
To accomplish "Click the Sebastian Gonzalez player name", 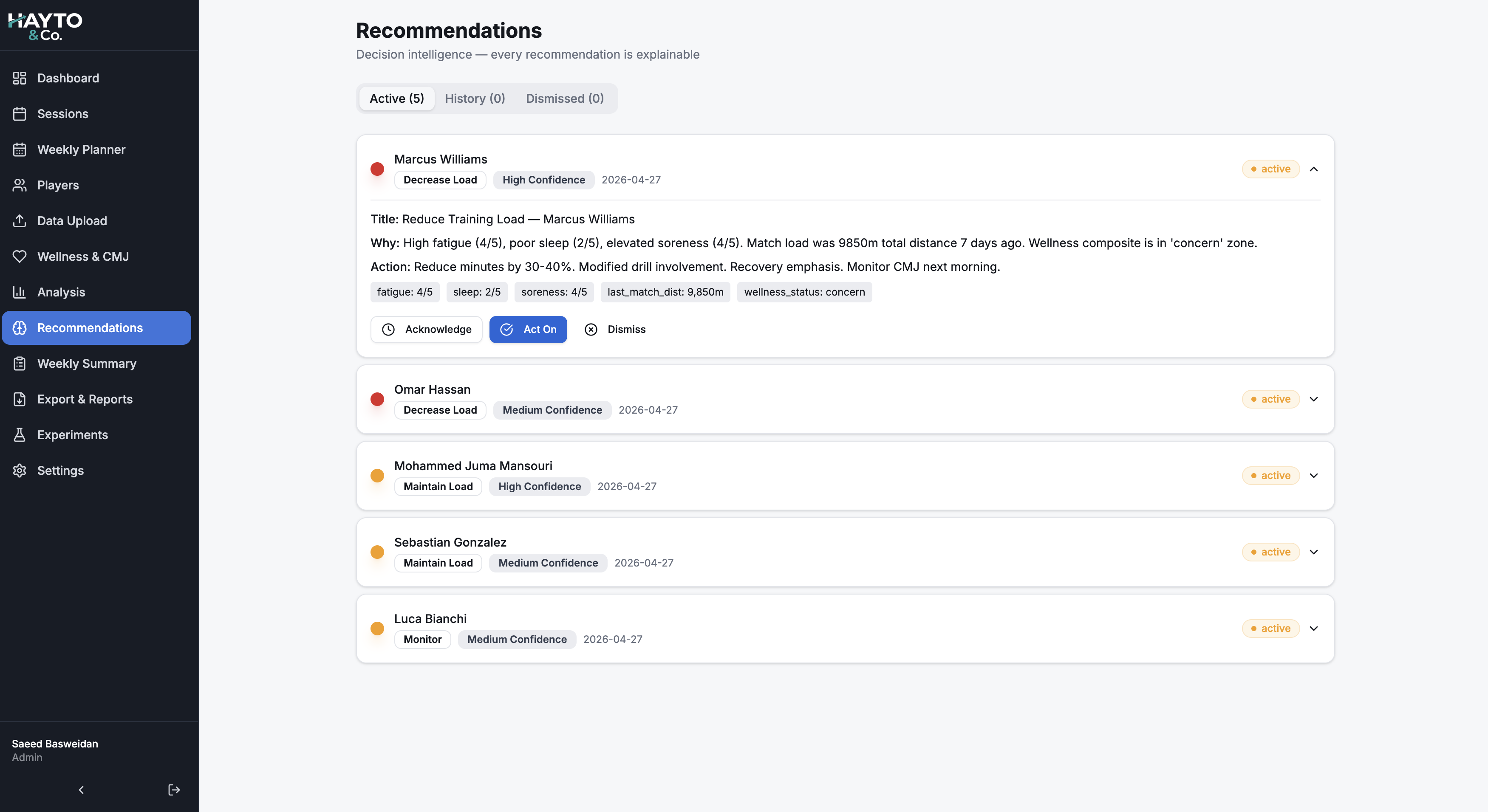I will (450, 542).
